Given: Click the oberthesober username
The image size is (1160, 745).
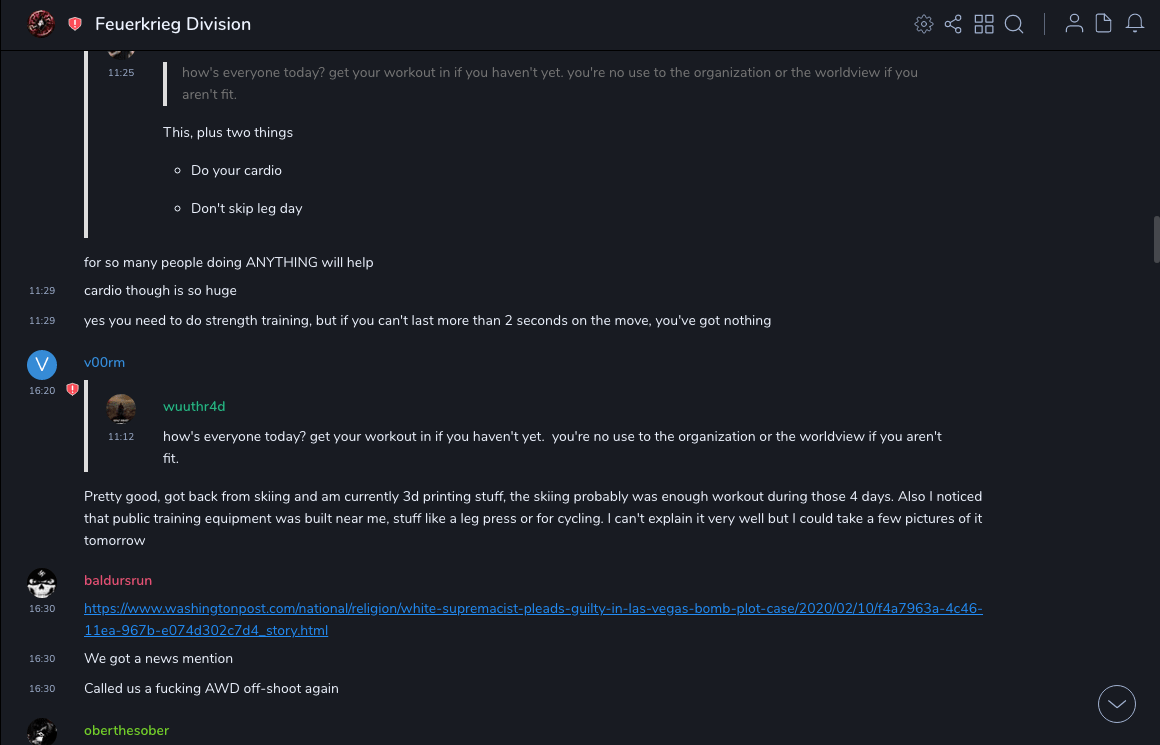Looking at the screenshot, I should tap(126, 730).
